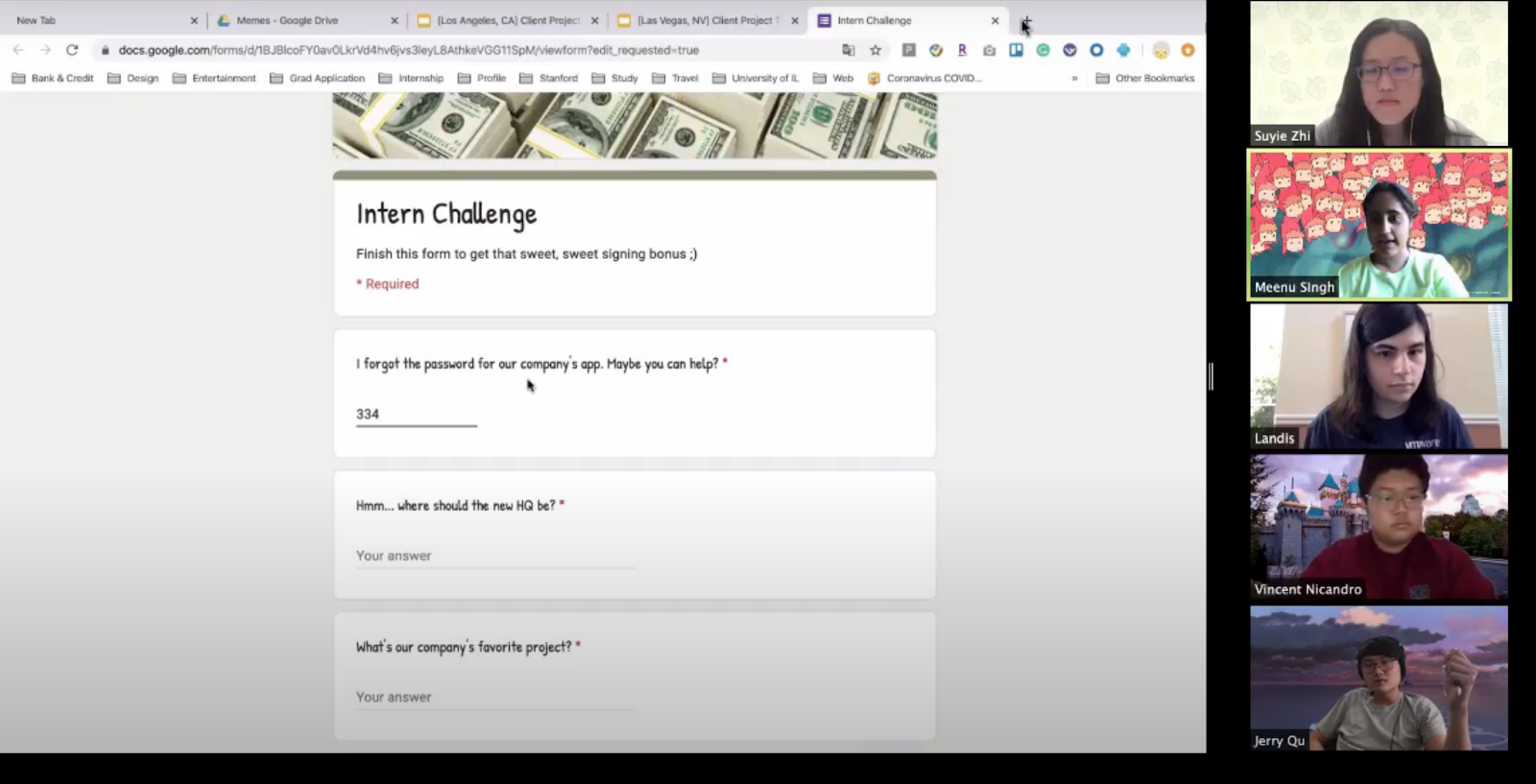Click the lock icon in address bar

point(106,50)
